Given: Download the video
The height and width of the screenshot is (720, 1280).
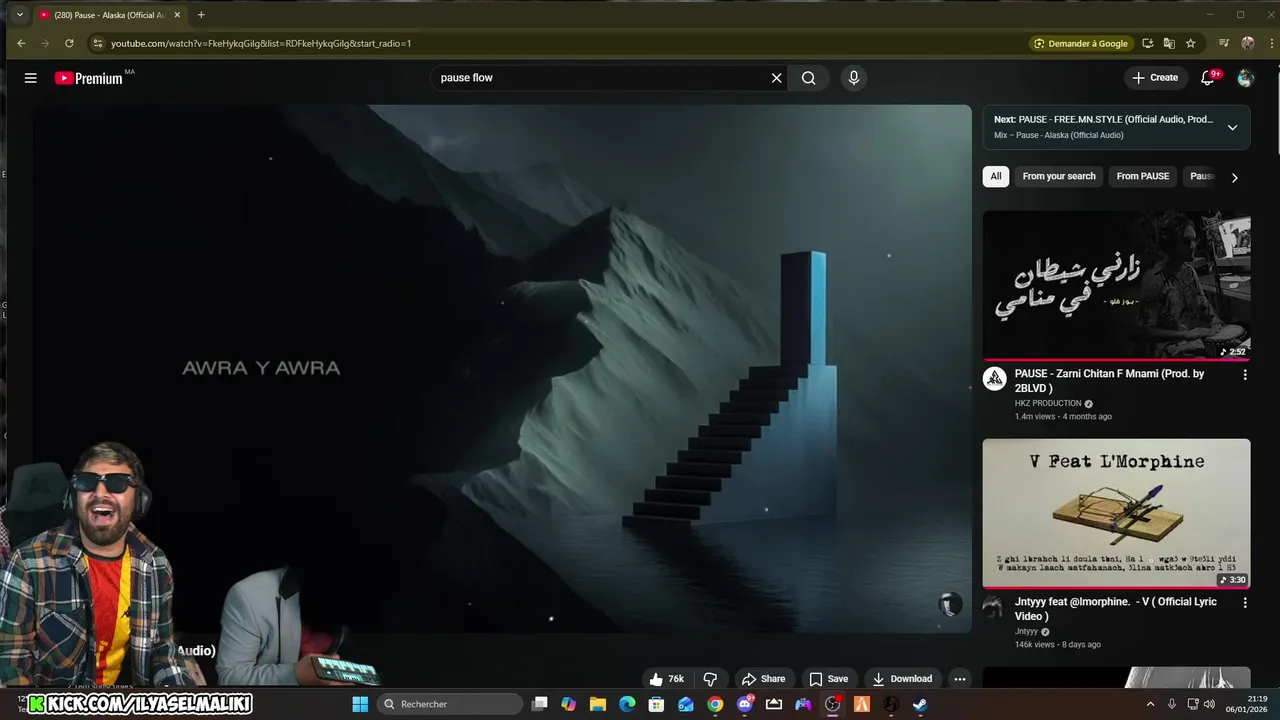Looking at the screenshot, I should click(902, 679).
